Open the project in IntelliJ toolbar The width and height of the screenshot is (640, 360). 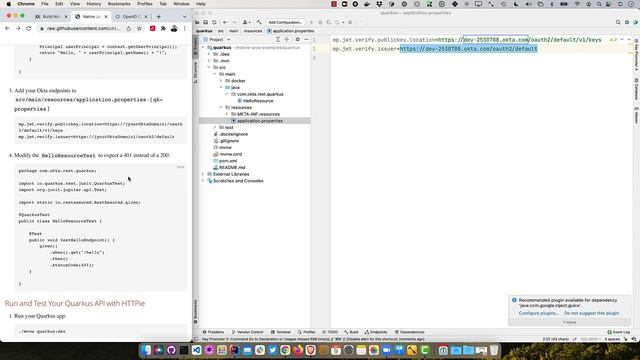tap(197, 22)
